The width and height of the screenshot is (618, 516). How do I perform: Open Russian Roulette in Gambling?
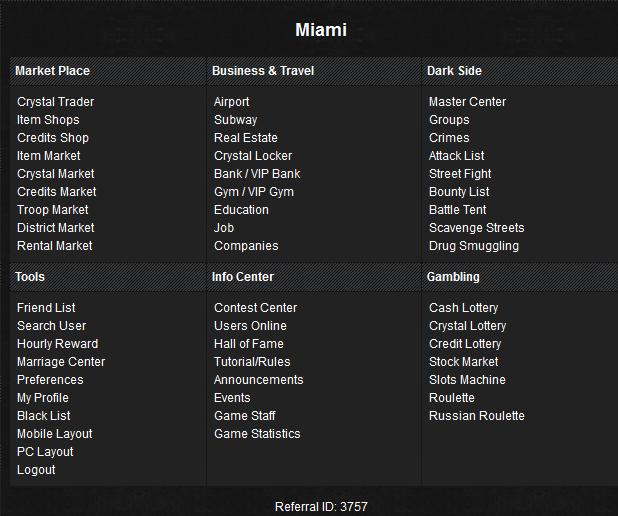pyautogui.click(x=476, y=416)
